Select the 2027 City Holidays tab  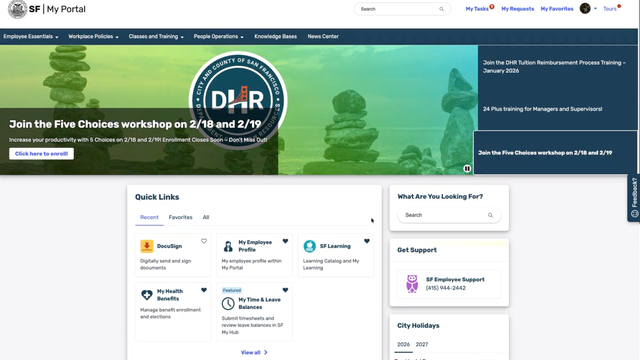422,344
